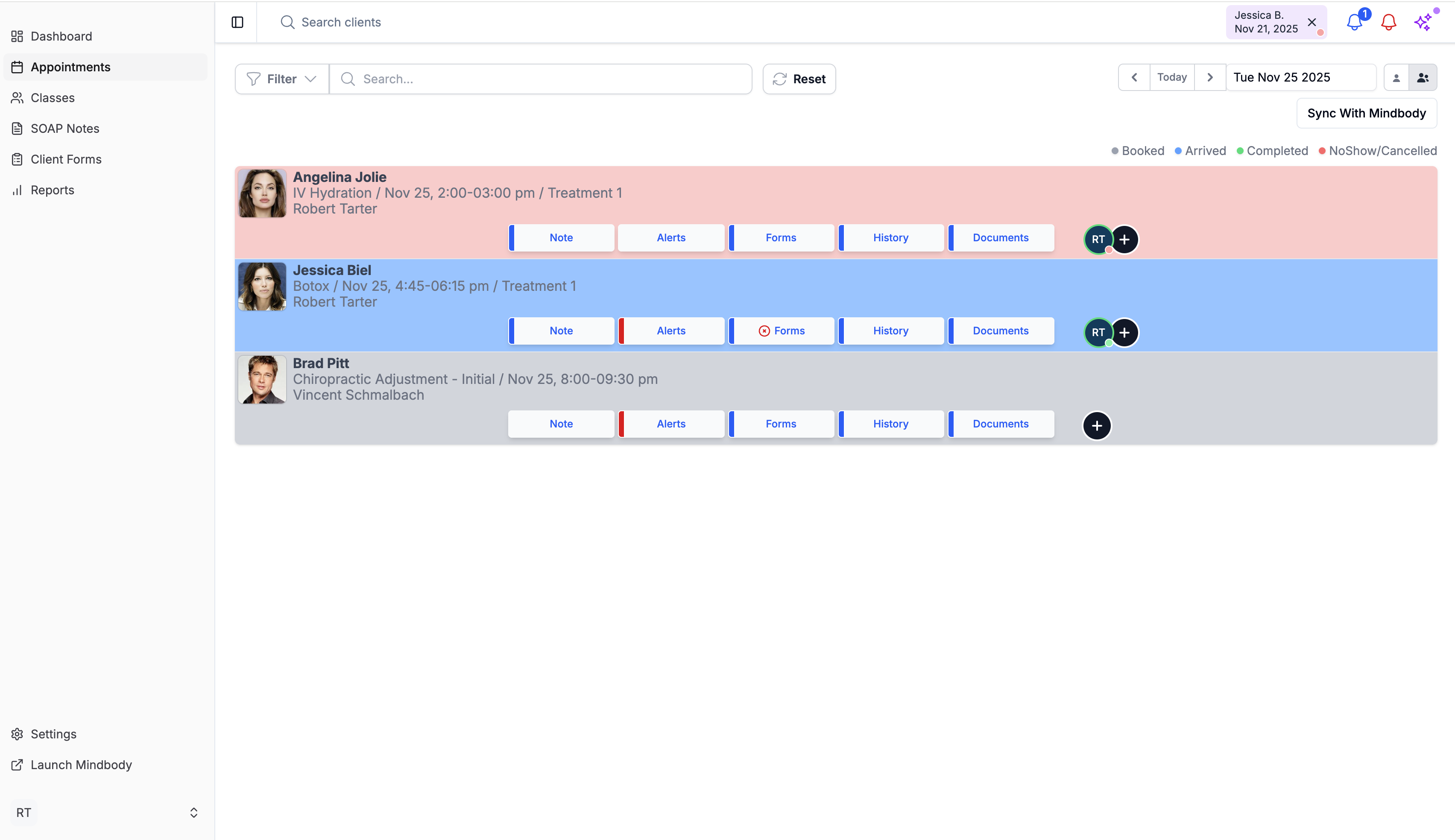Open Jessica Biel's Forms with red indicator
Viewport: 1455px width, 840px height.
[782, 331]
